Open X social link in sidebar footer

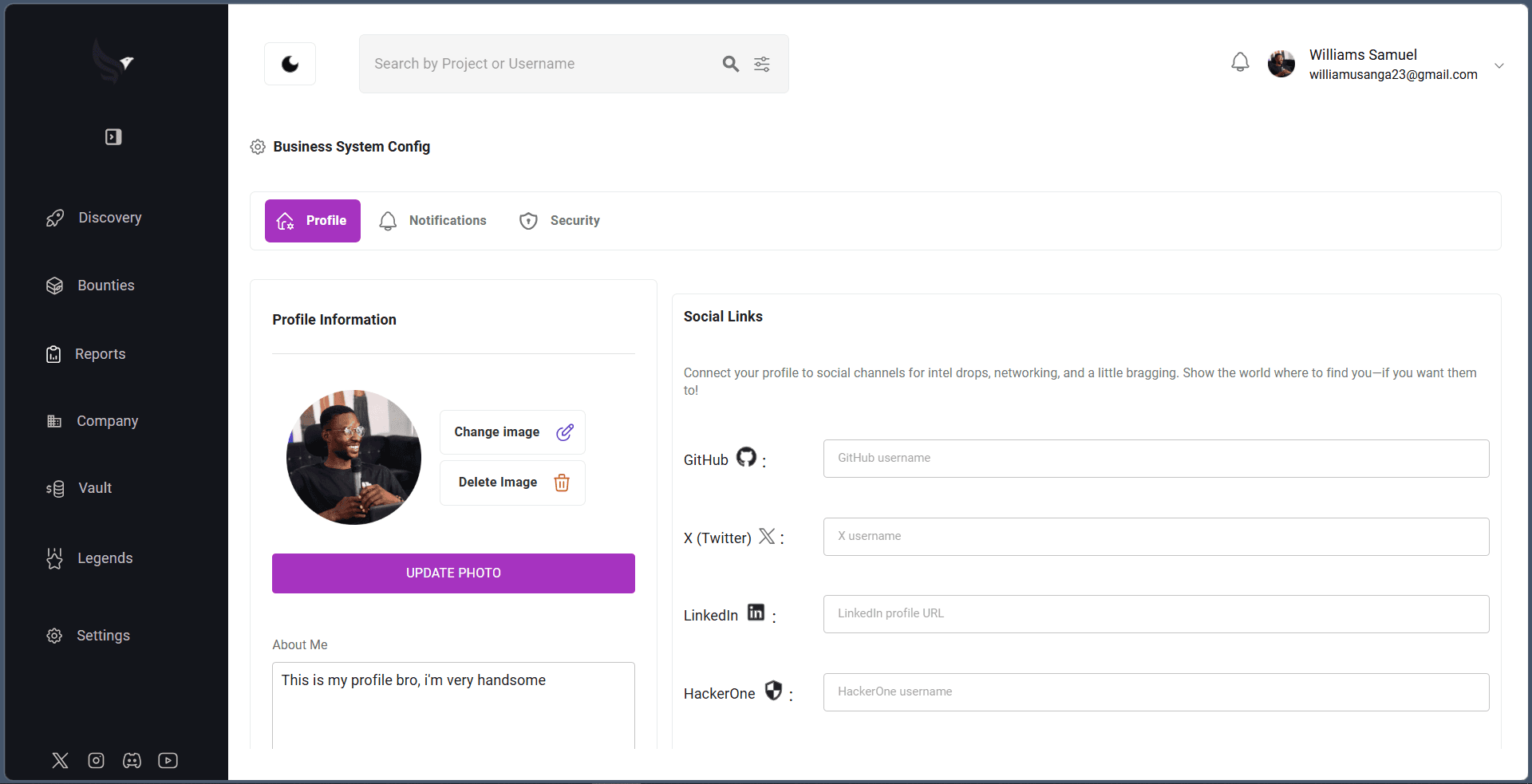click(61, 760)
